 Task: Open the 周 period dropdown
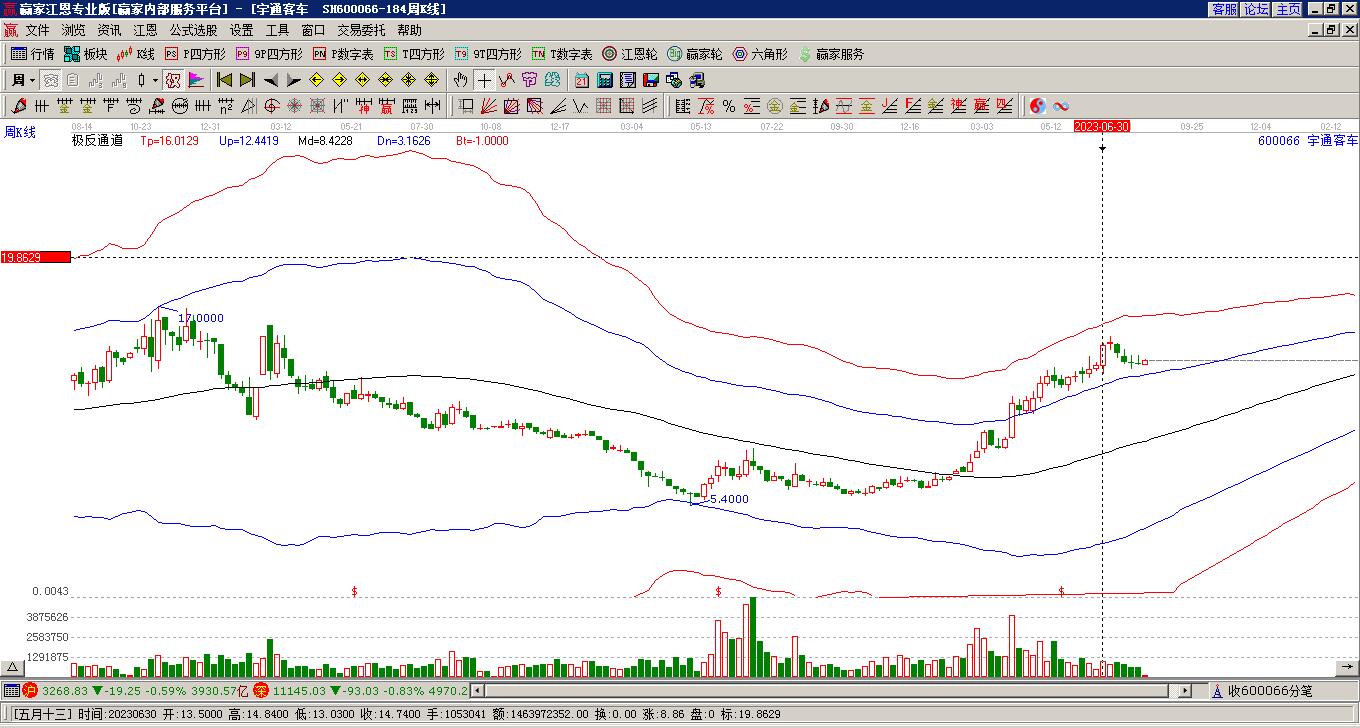coord(22,80)
